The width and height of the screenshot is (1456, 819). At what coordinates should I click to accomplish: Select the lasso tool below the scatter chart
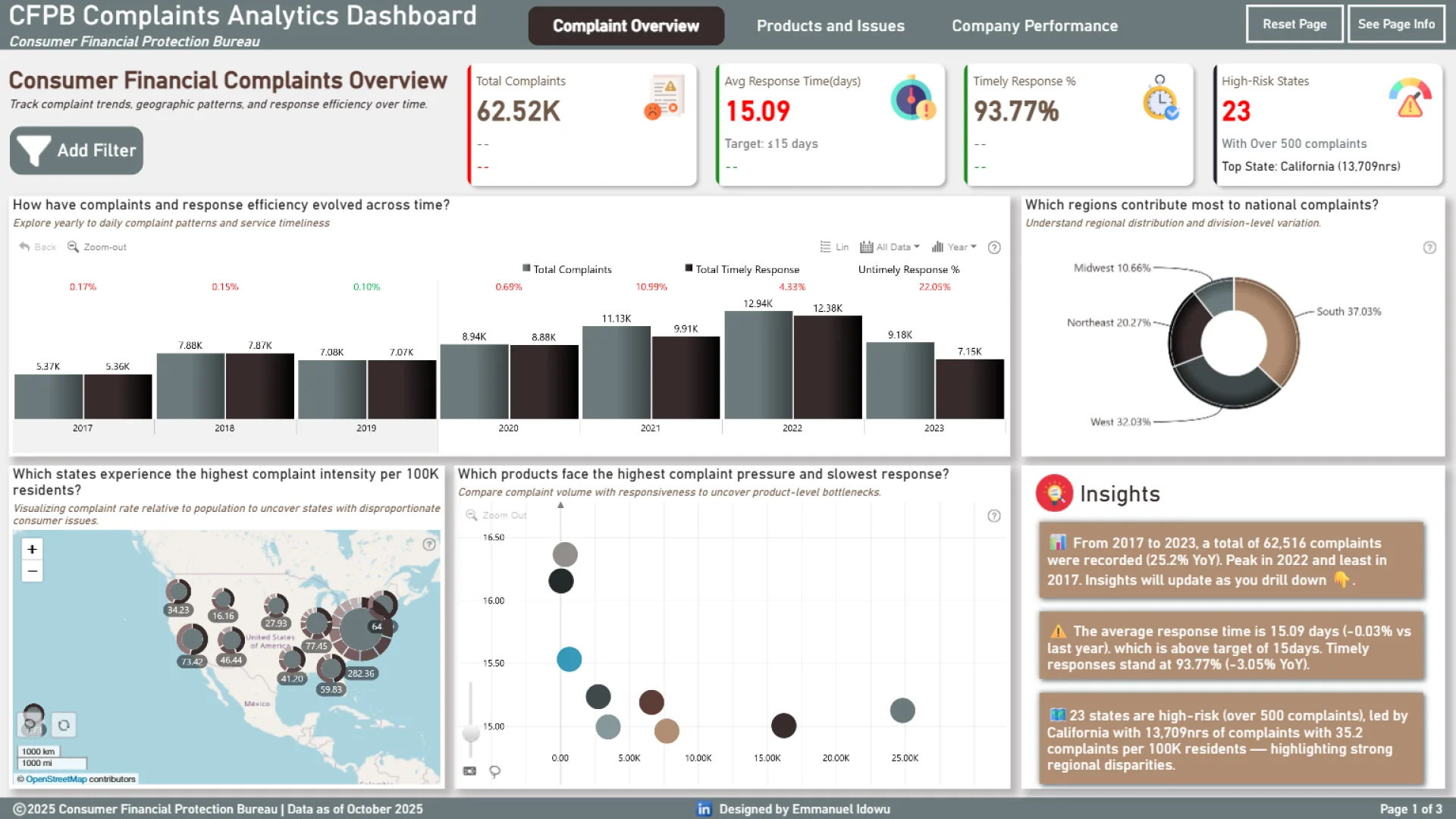495,772
